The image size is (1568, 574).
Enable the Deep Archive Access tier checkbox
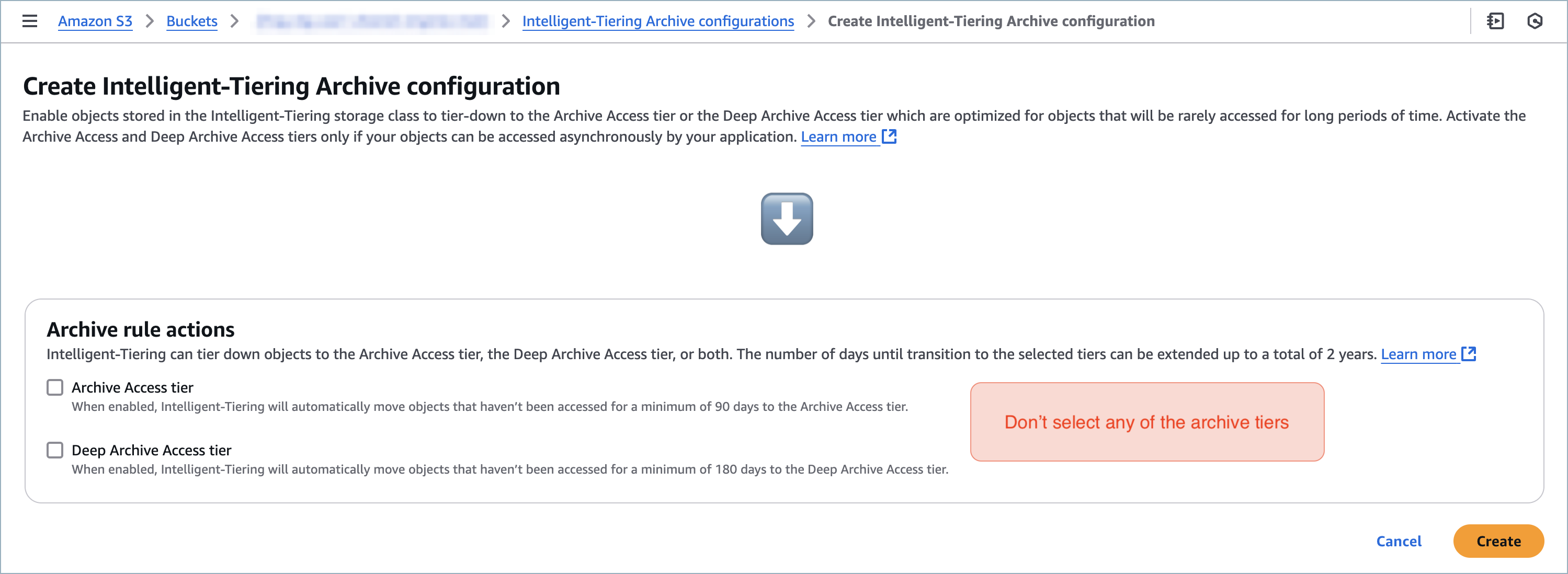click(54, 450)
